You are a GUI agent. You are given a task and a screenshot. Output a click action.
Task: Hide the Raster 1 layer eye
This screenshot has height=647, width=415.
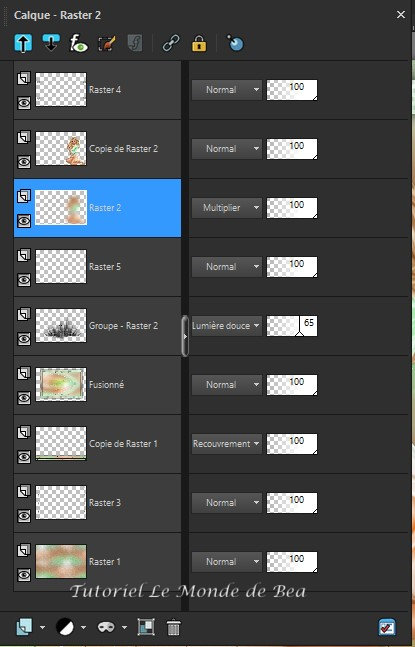pyautogui.click(x=24, y=575)
